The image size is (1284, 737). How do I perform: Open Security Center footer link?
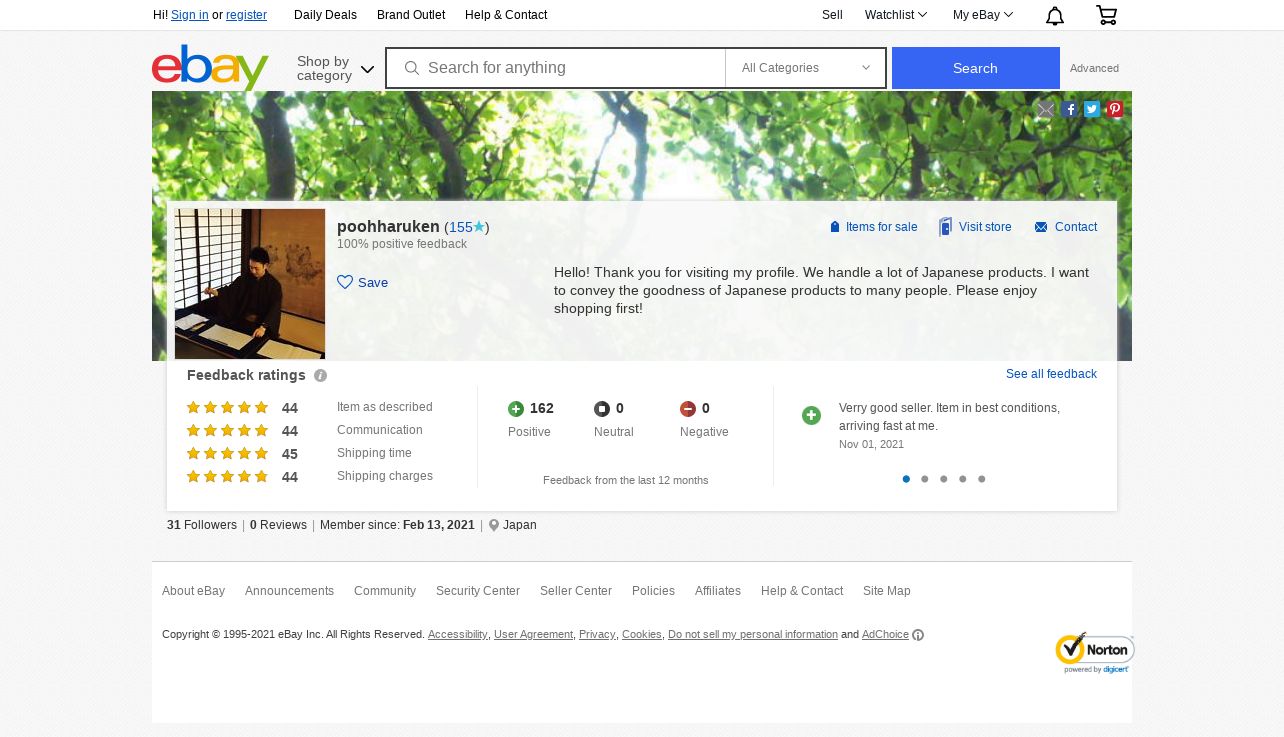click(478, 591)
